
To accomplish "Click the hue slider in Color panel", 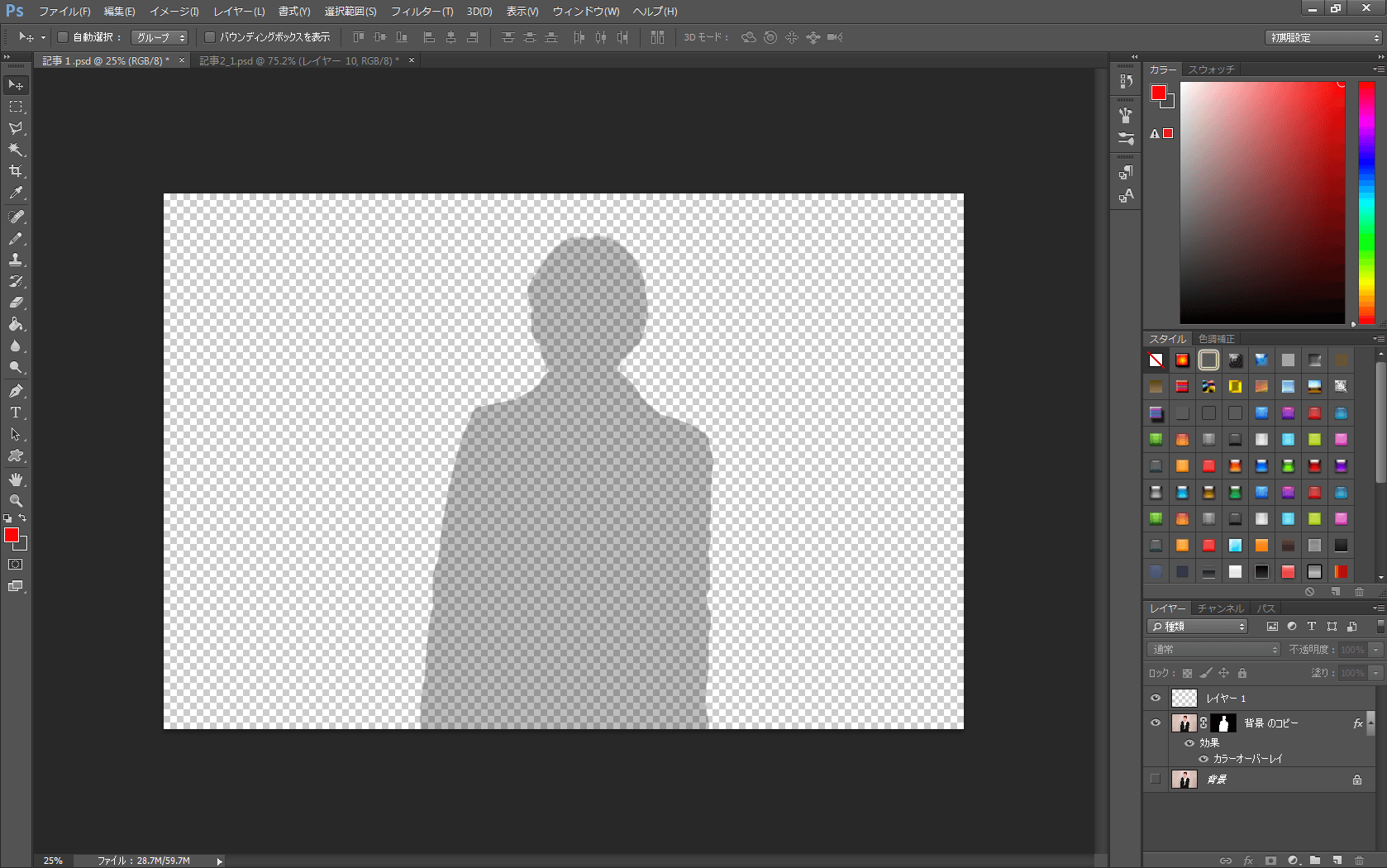I will (1367, 203).
